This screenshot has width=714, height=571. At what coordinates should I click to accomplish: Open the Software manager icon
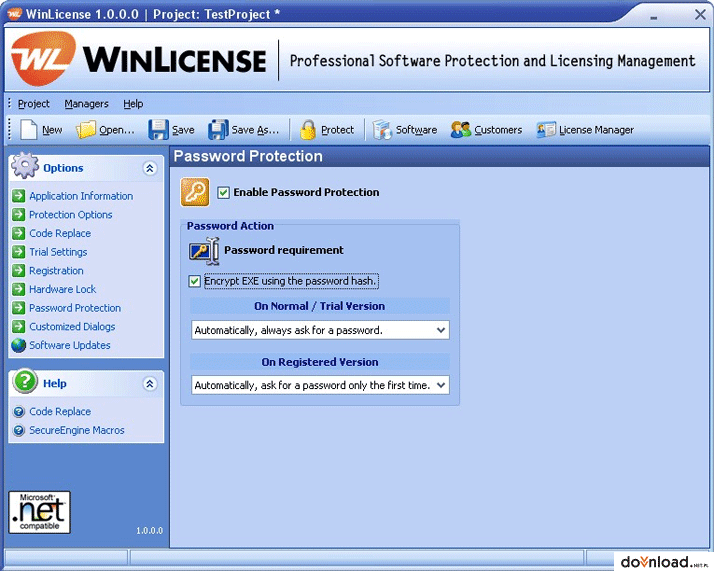[x=382, y=130]
